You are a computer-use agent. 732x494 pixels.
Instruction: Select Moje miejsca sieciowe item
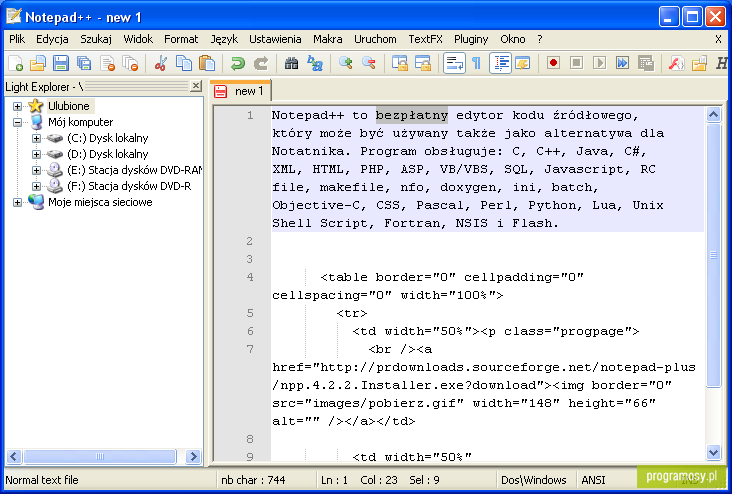coord(100,202)
